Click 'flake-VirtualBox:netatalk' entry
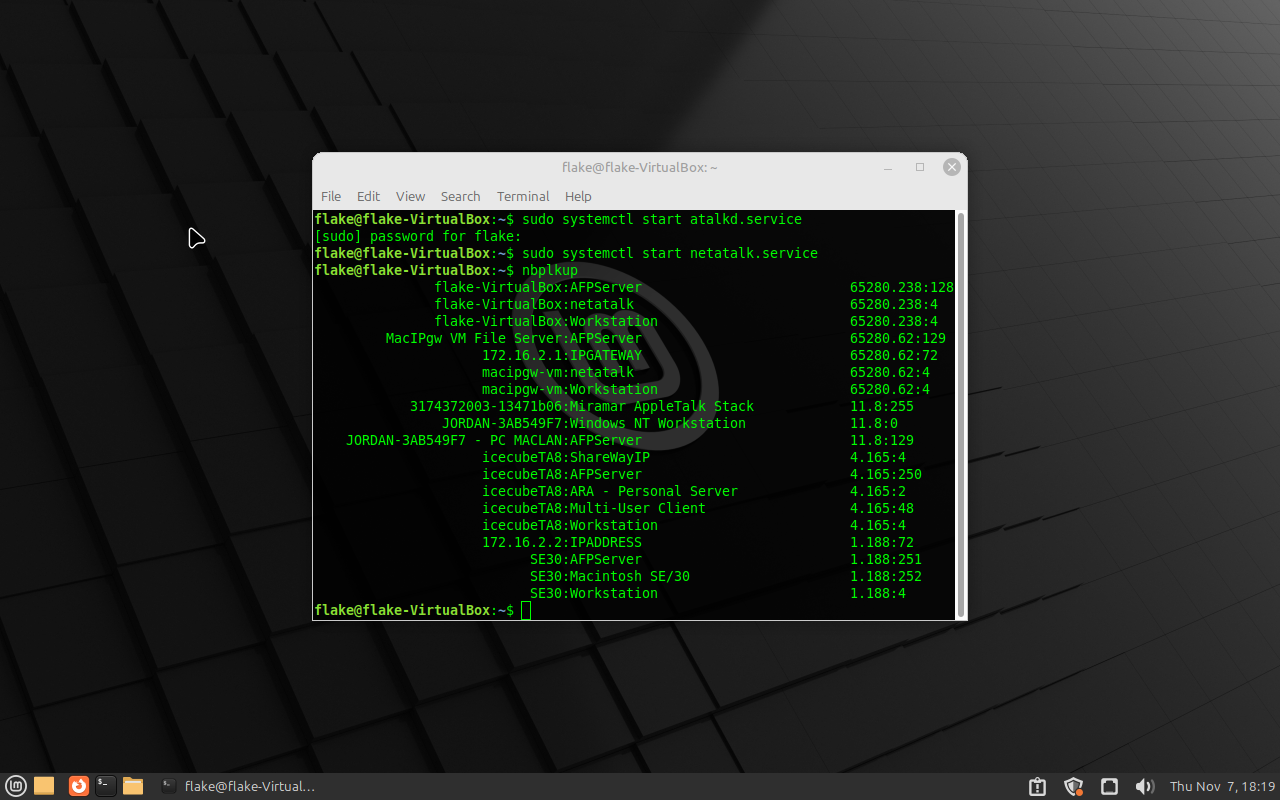The width and height of the screenshot is (1280, 800). (x=534, y=304)
